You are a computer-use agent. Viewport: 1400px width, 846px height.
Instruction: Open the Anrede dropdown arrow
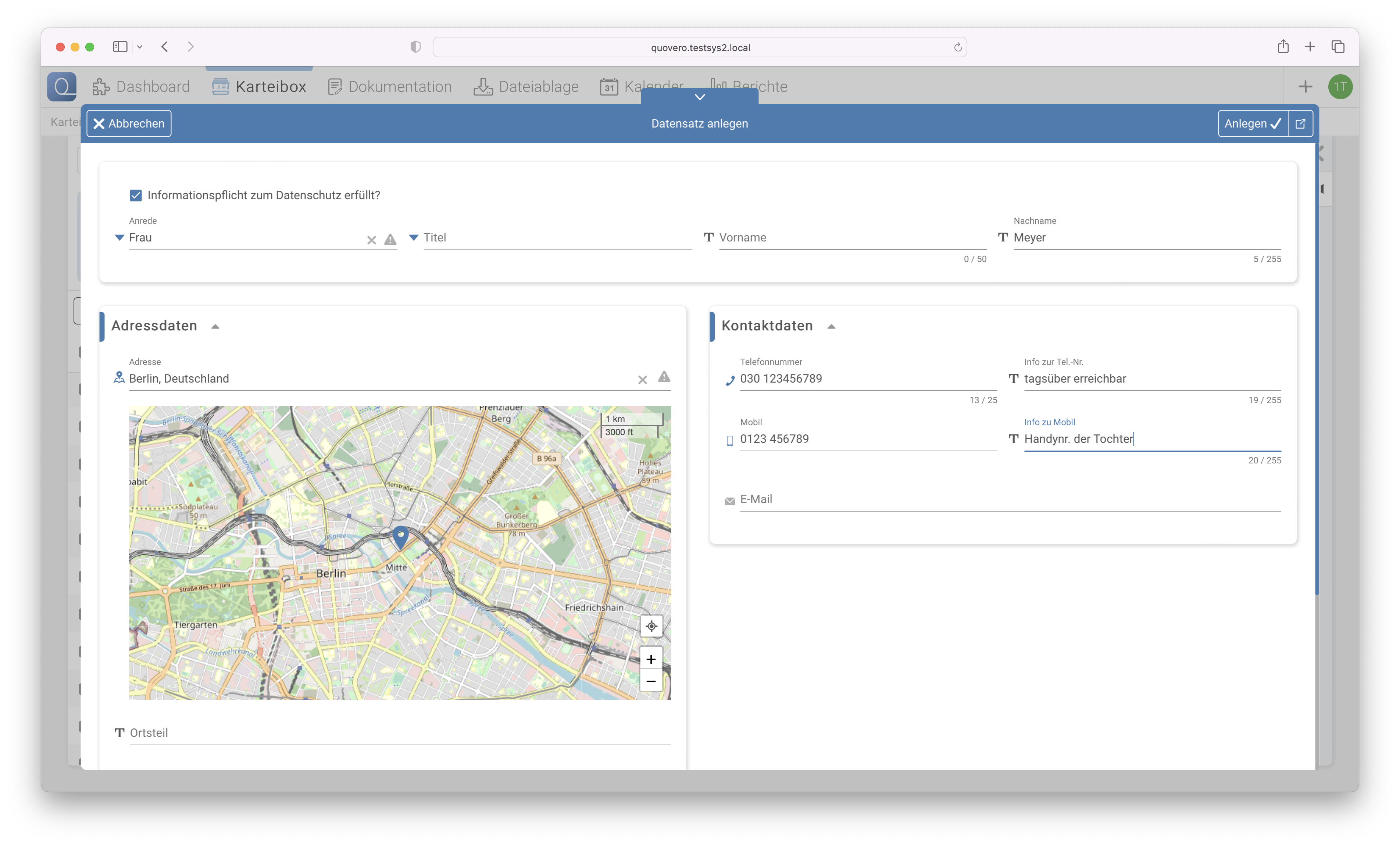click(119, 237)
